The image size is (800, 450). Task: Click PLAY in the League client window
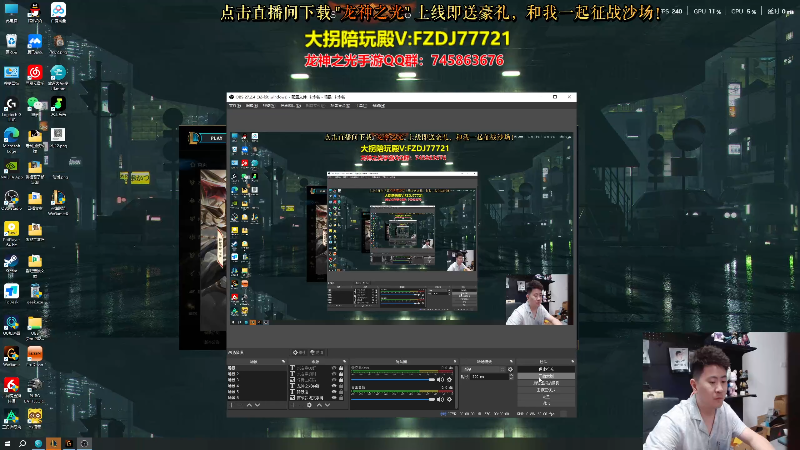pyautogui.click(x=216, y=138)
